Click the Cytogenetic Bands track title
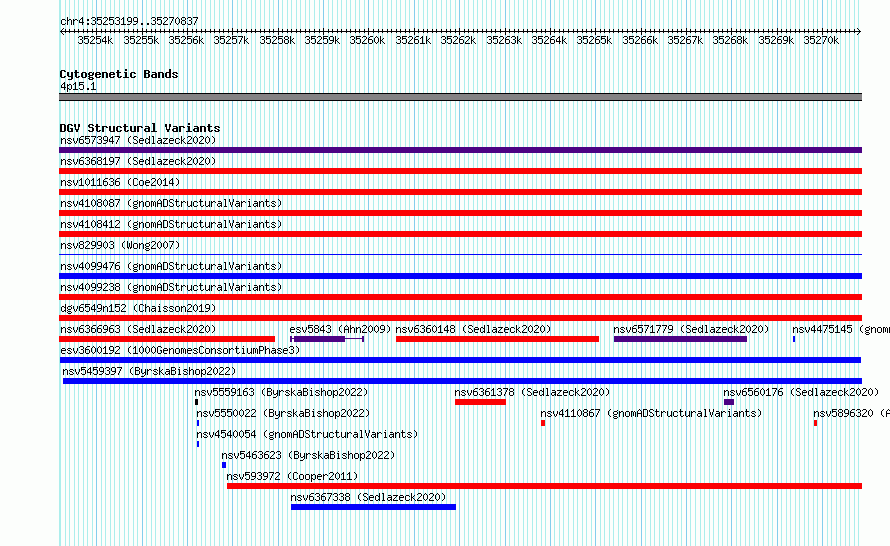The width and height of the screenshot is (890, 546). (x=119, y=74)
